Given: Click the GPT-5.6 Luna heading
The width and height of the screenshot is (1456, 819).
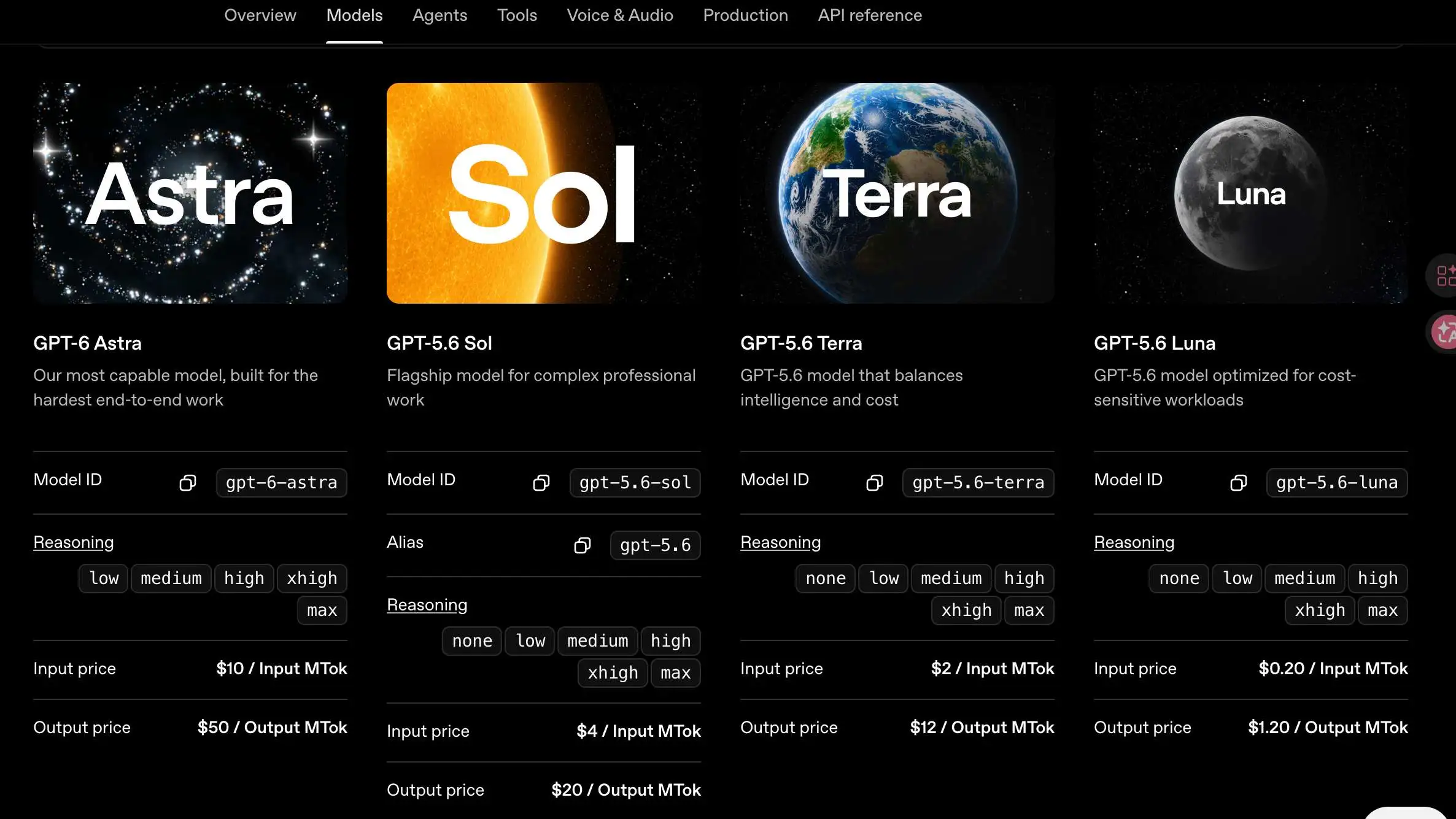Looking at the screenshot, I should pos(1155,343).
